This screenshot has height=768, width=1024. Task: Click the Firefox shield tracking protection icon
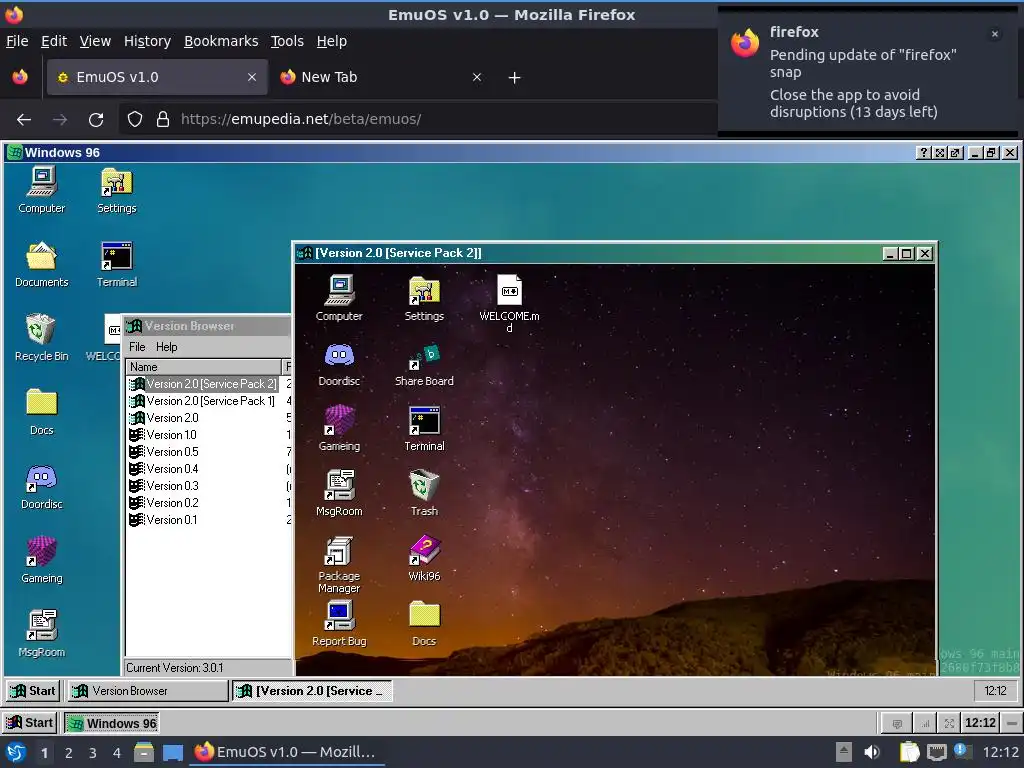click(x=135, y=119)
